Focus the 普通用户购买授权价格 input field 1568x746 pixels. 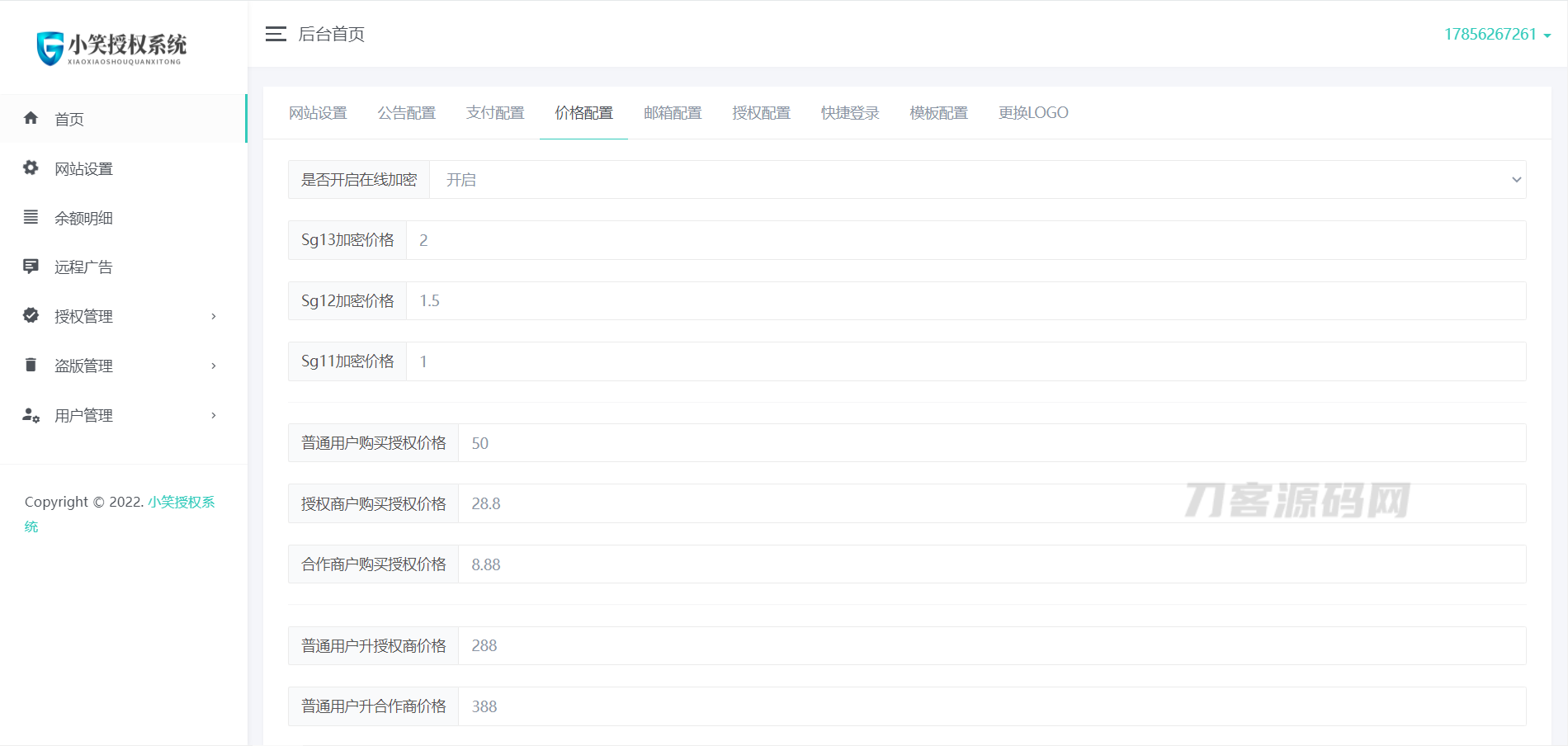tap(991, 443)
